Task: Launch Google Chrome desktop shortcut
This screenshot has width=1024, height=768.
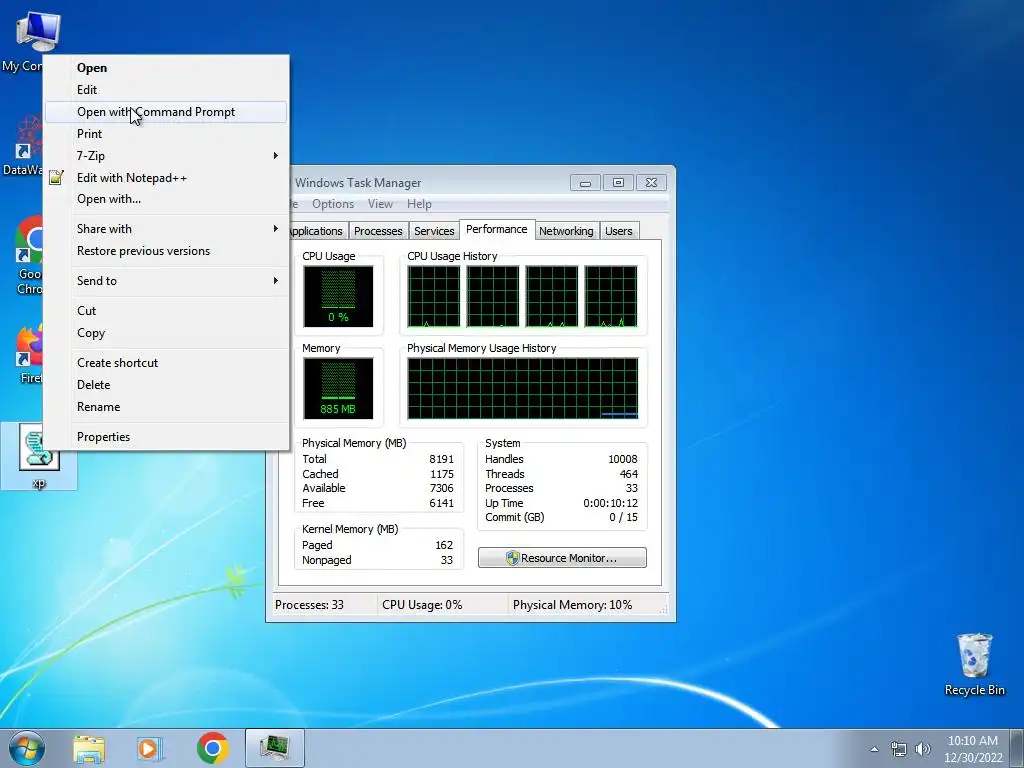Action: tap(29, 240)
